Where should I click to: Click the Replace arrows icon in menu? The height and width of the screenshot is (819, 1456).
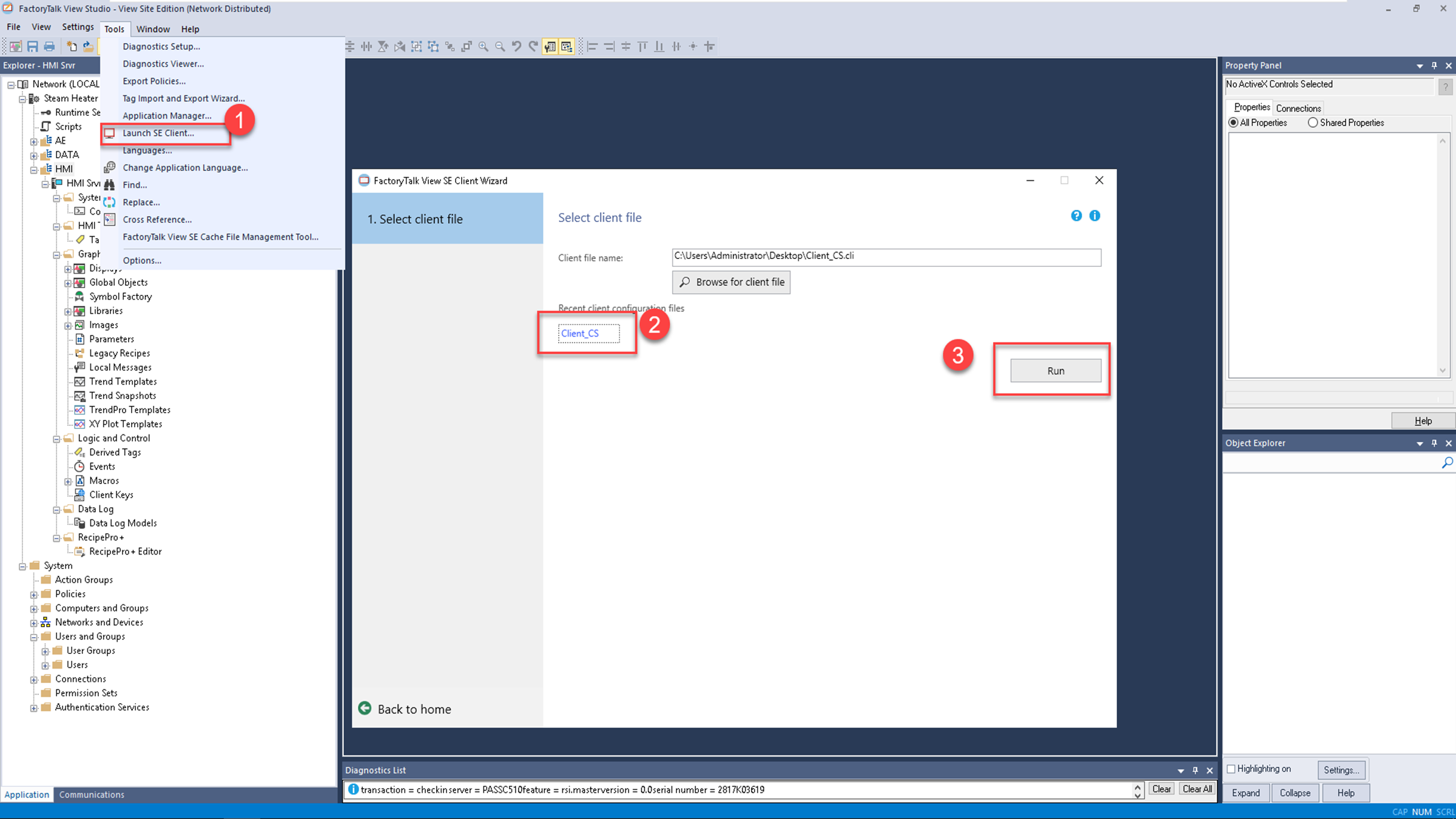point(110,202)
